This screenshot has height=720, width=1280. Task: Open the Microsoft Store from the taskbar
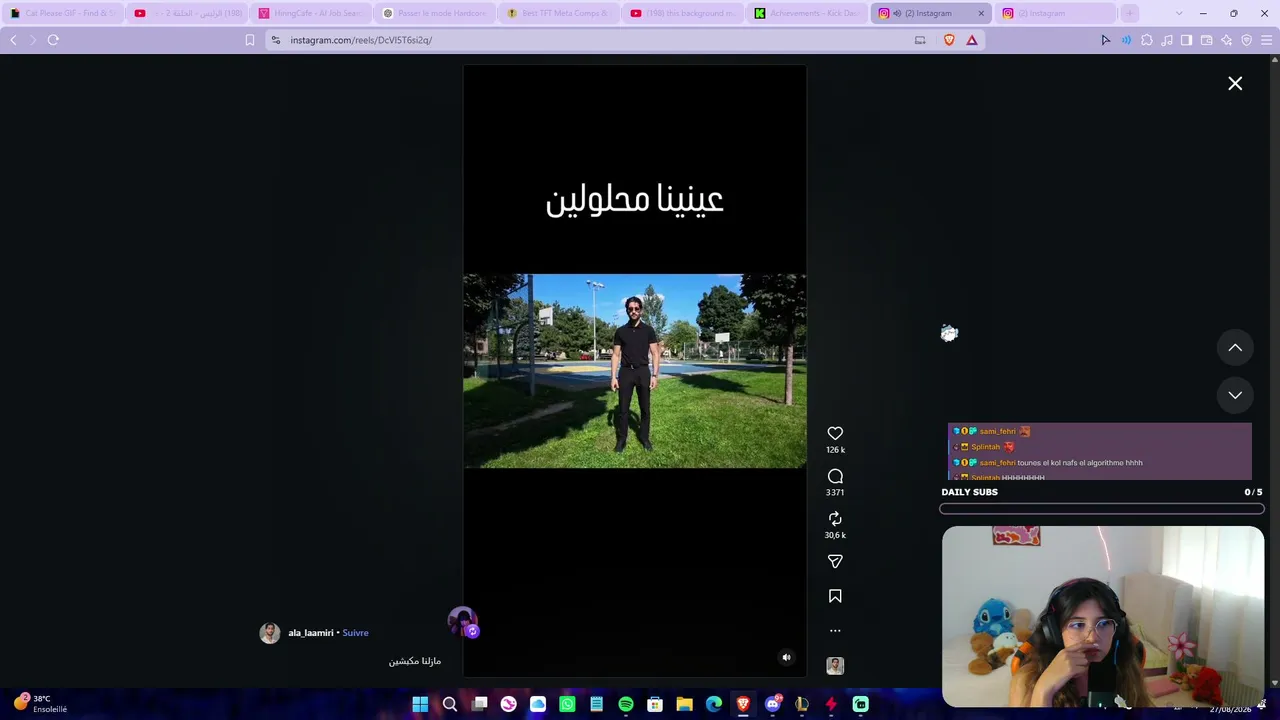(x=655, y=704)
